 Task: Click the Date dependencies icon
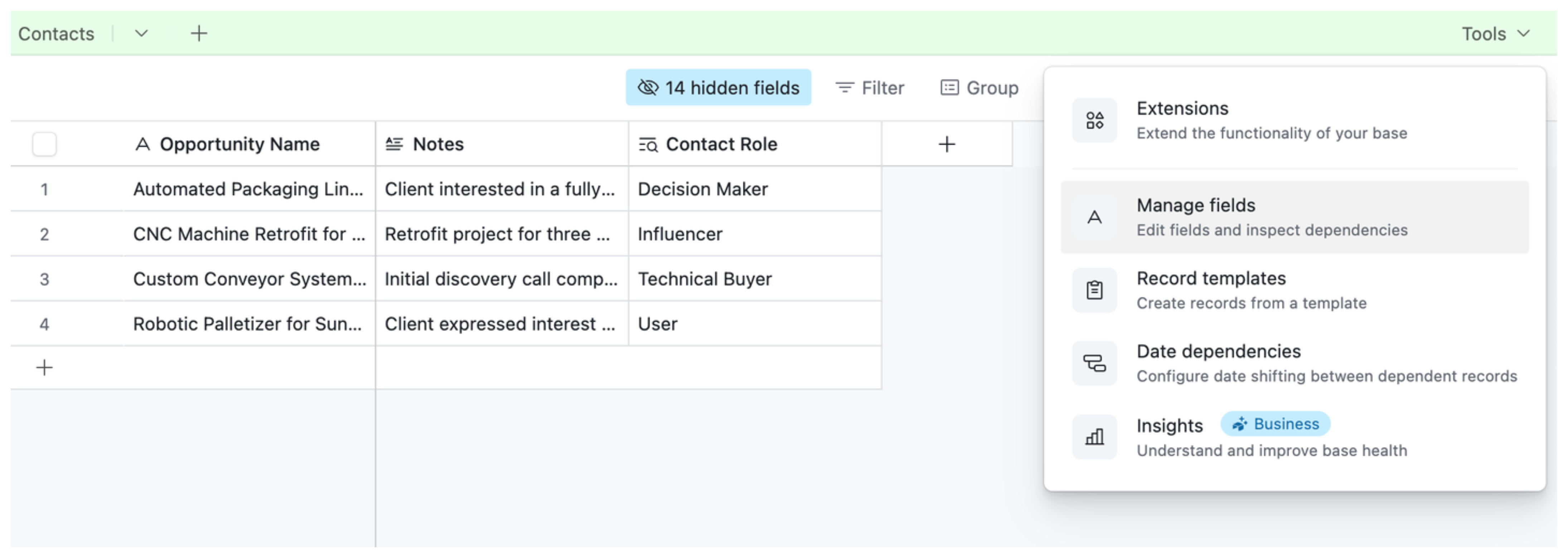click(1094, 363)
